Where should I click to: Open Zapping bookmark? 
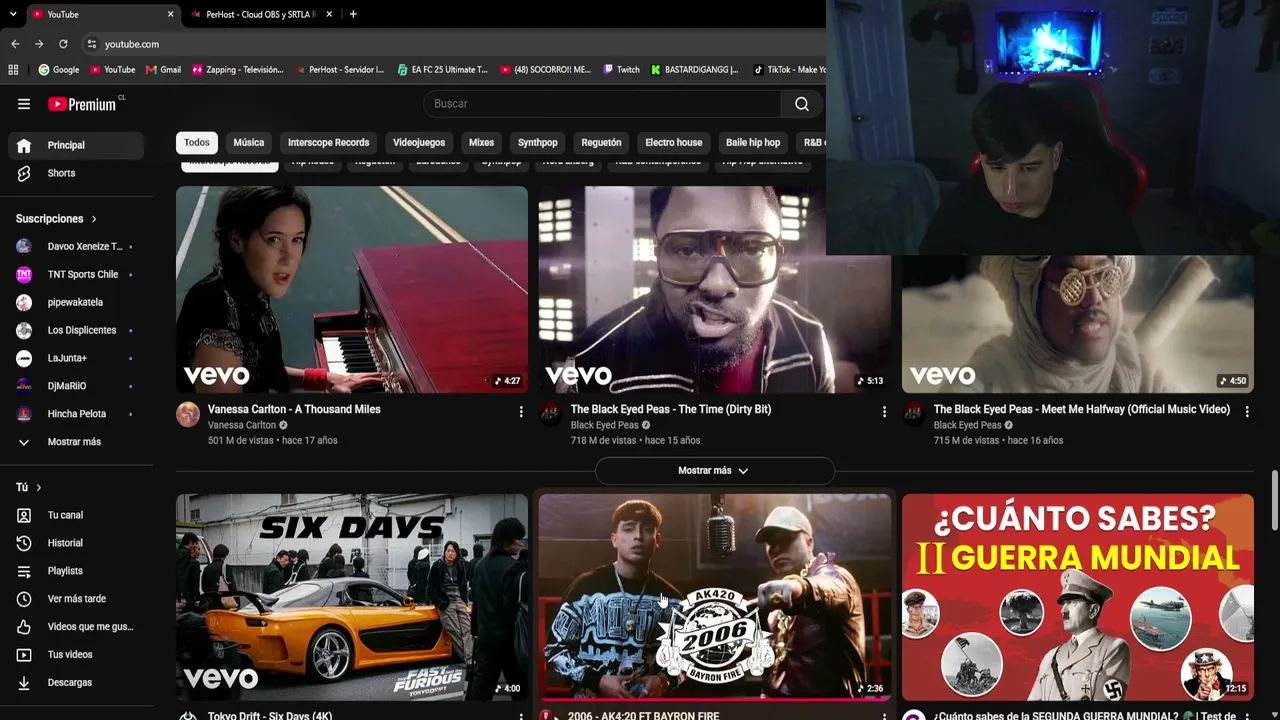tap(237, 70)
